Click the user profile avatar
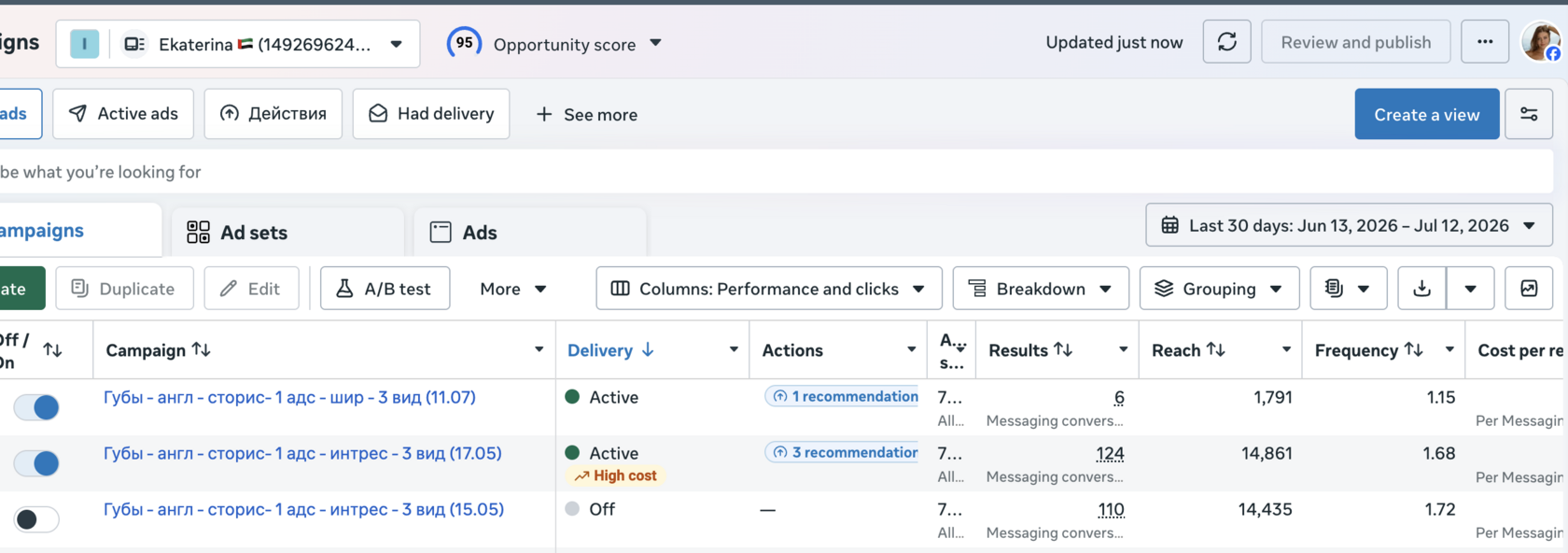This screenshot has width=1568, height=553. 1541,42
